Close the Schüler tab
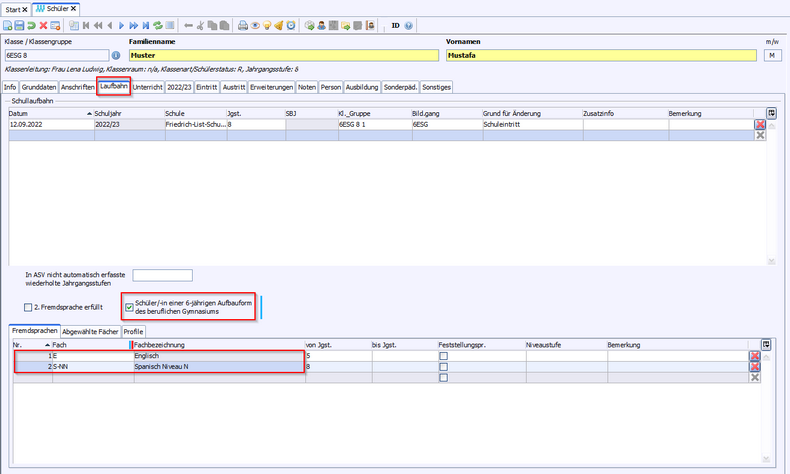The width and height of the screenshot is (790, 474). tap(74, 8)
